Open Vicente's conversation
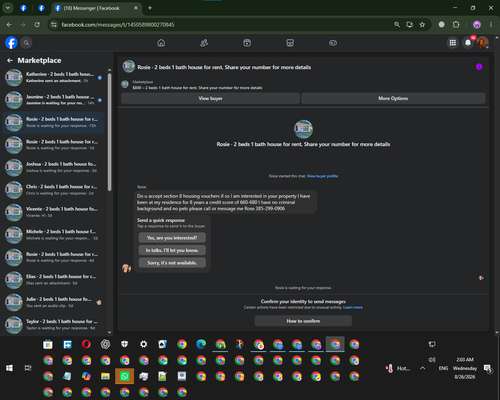 click(53, 212)
